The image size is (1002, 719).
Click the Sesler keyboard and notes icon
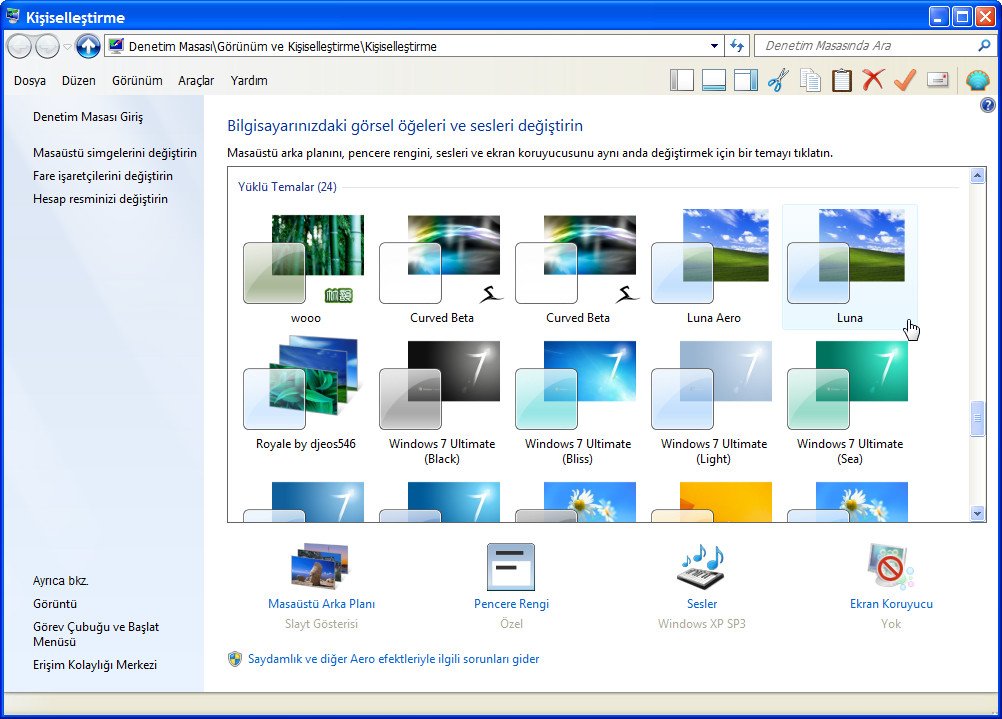click(x=701, y=566)
